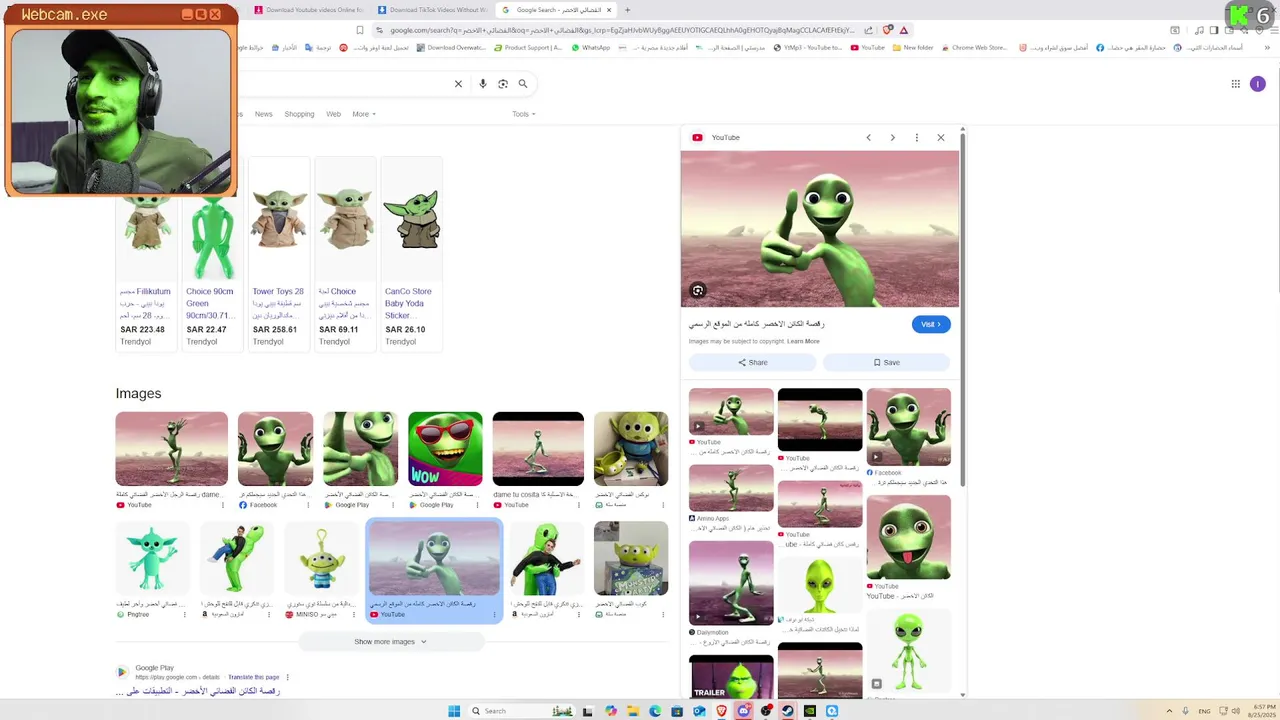Expand Show more images
Viewport: 1280px width, 720px height.
click(390, 641)
